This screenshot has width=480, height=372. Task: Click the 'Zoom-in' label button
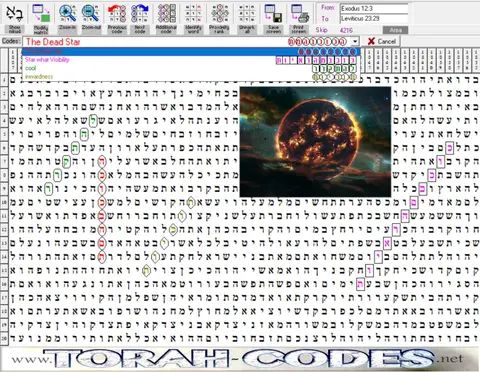click(67, 29)
